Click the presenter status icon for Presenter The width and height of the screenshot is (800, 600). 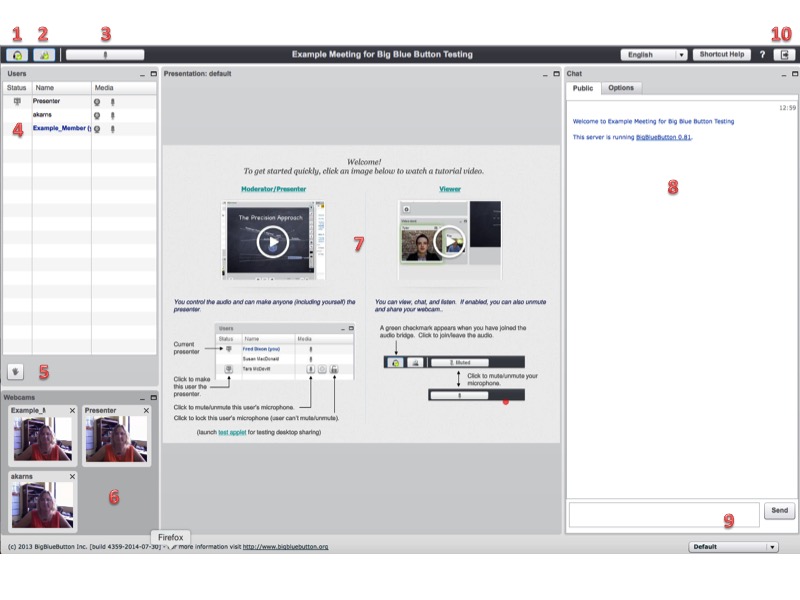point(17,101)
